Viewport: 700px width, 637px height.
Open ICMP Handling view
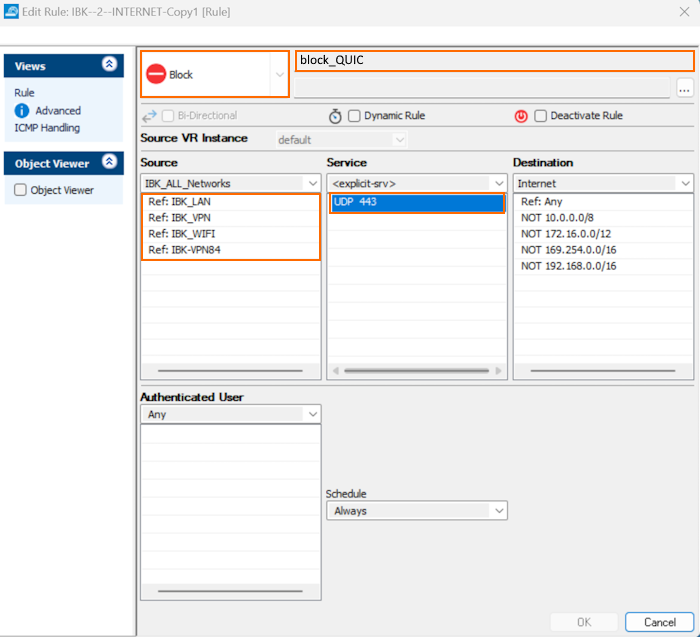[x=47, y=128]
